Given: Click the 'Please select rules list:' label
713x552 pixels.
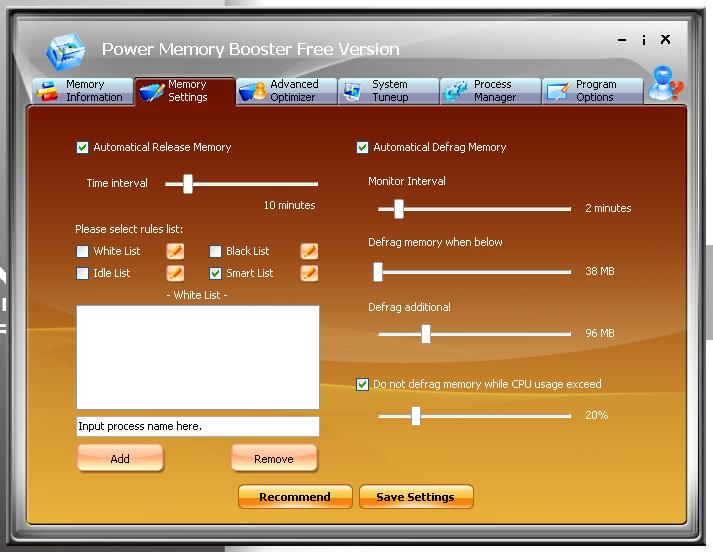Looking at the screenshot, I should pyautogui.click(x=129, y=229).
